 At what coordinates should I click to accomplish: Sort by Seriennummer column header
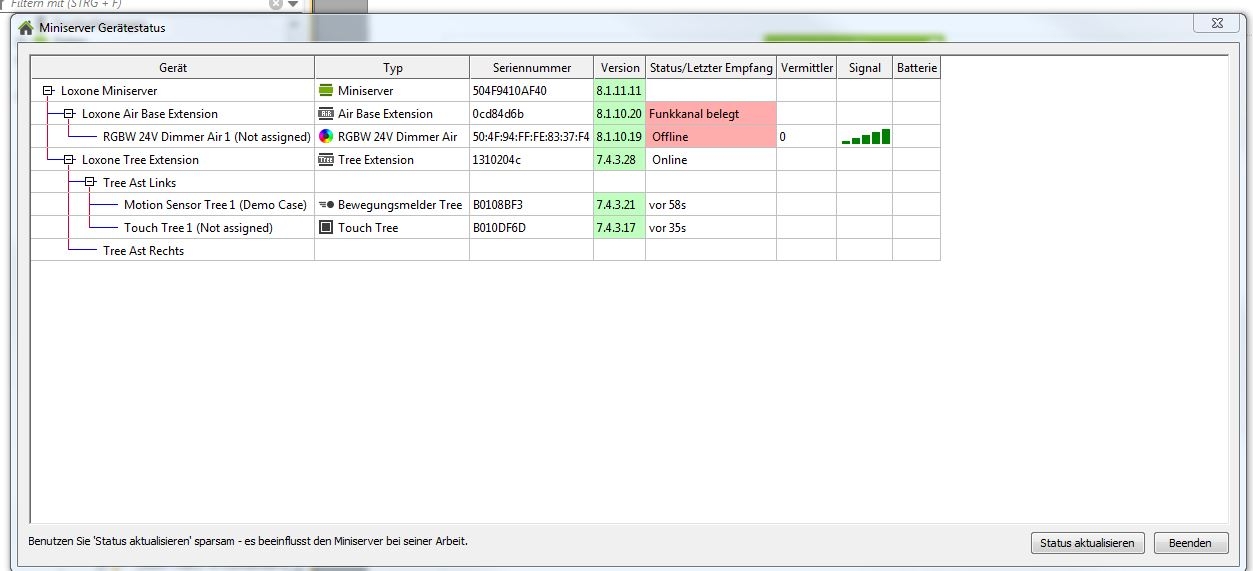click(x=532, y=68)
